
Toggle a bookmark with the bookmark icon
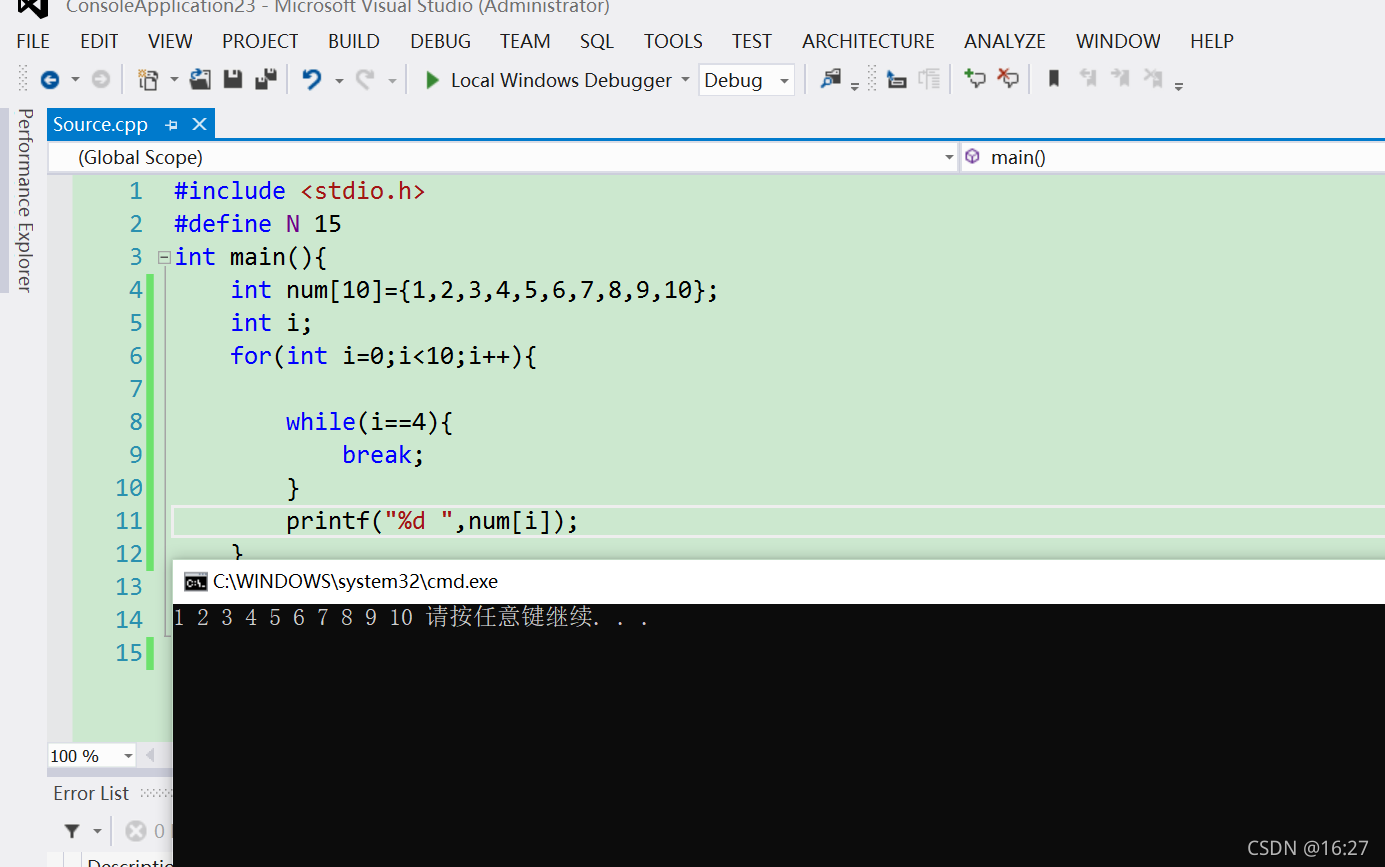click(x=1053, y=79)
